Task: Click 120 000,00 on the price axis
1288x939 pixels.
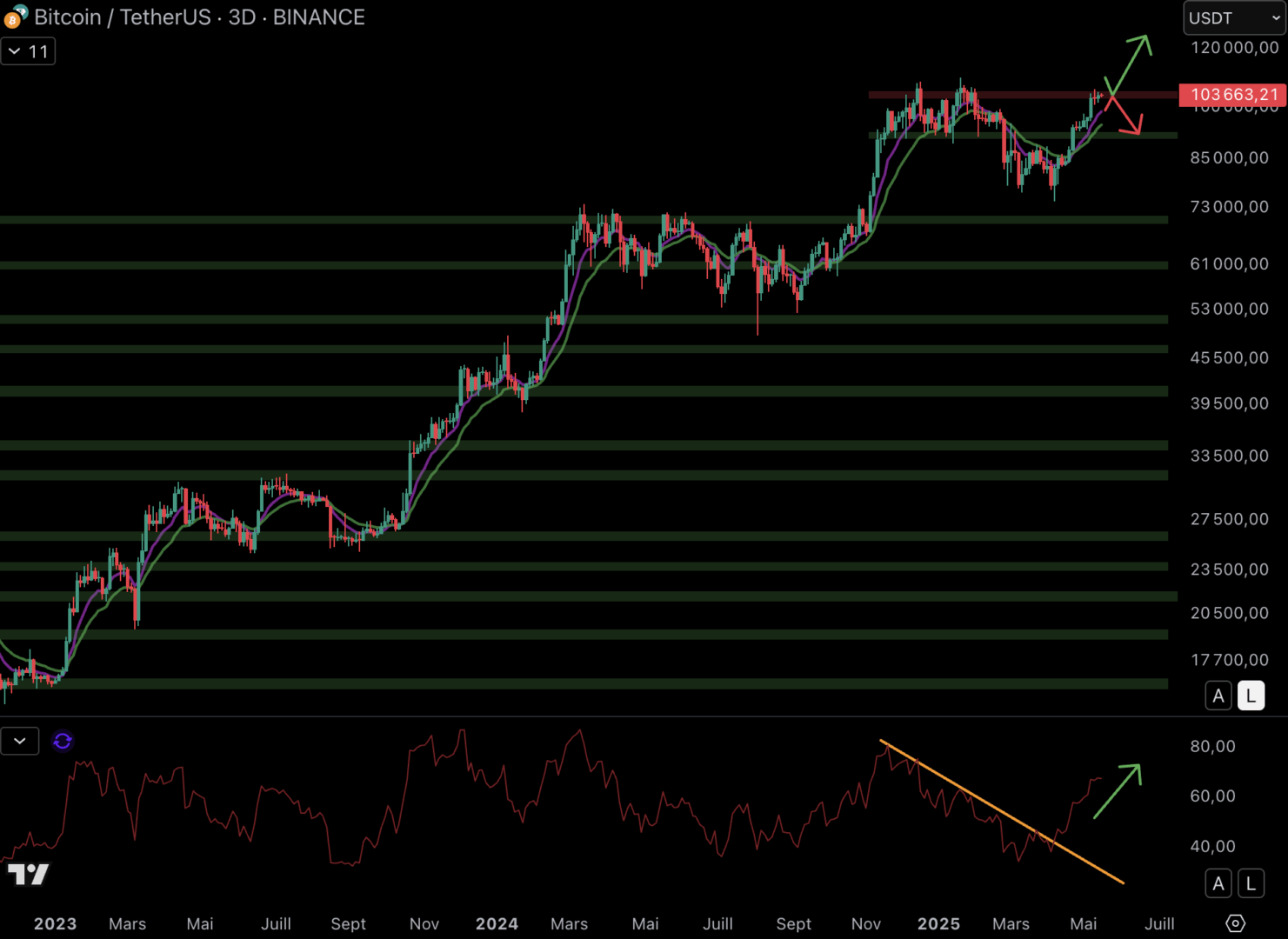Action: (1234, 48)
